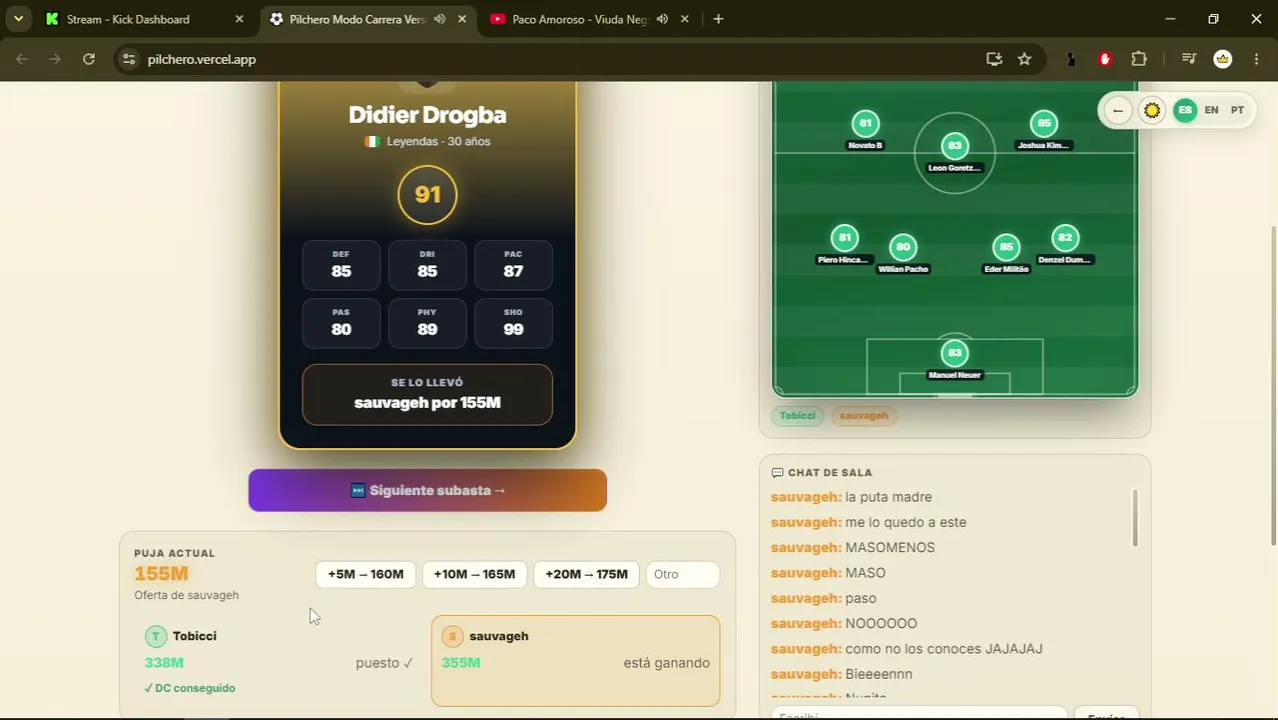
Task: Click 'sauvageh por 155M' result text
Action: (427, 403)
